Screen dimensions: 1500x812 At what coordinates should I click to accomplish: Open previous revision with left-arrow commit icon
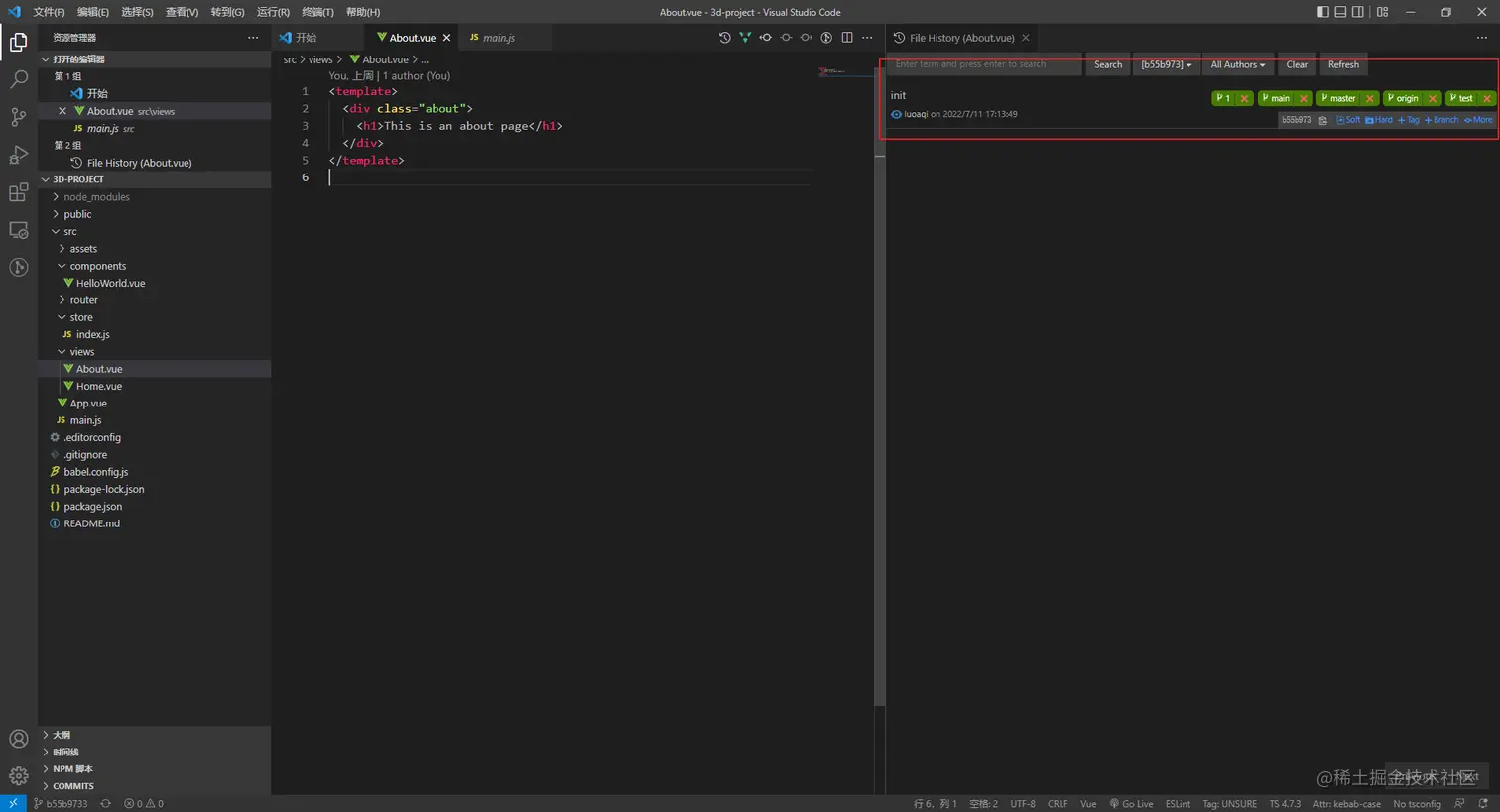click(x=765, y=38)
